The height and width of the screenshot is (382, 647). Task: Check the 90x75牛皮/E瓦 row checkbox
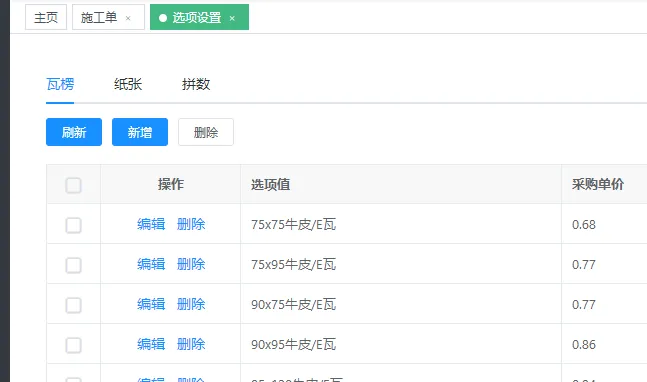[x=73, y=305]
